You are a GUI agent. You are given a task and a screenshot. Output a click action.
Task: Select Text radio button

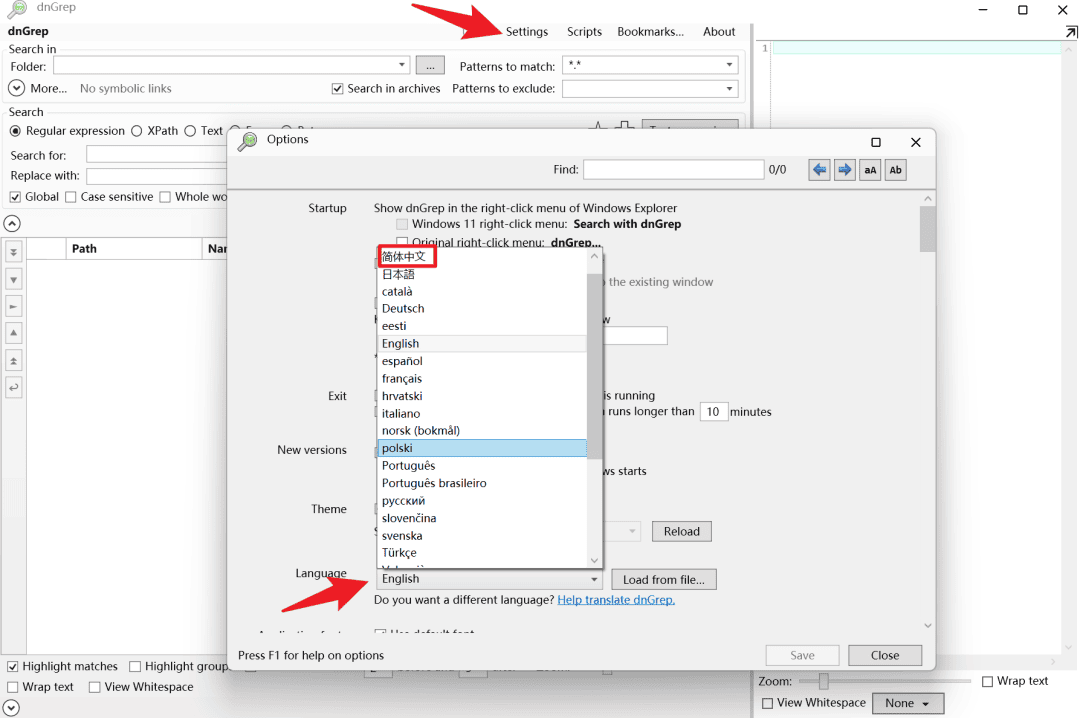pos(190,131)
